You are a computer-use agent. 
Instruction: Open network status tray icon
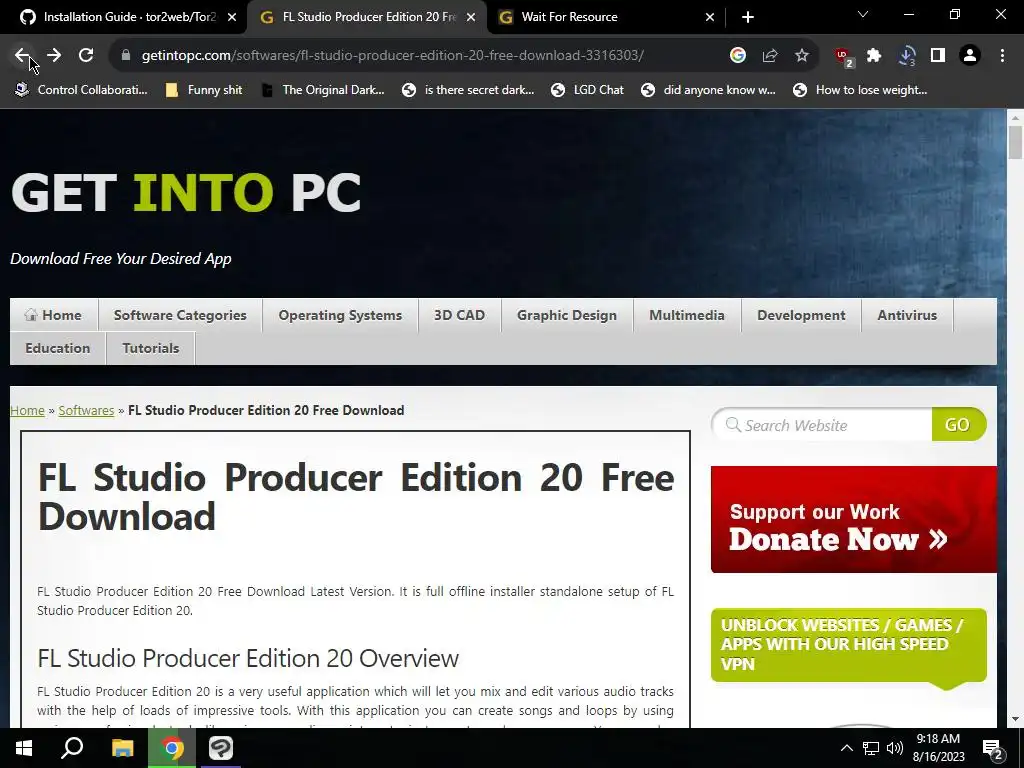pyautogui.click(x=871, y=748)
